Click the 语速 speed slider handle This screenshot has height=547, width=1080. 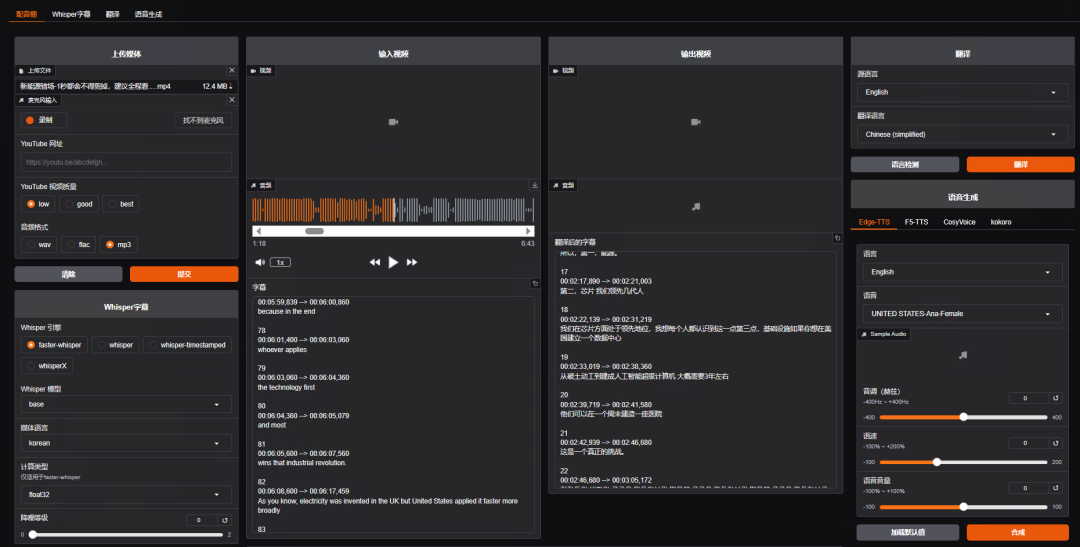[x=937, y=462]
